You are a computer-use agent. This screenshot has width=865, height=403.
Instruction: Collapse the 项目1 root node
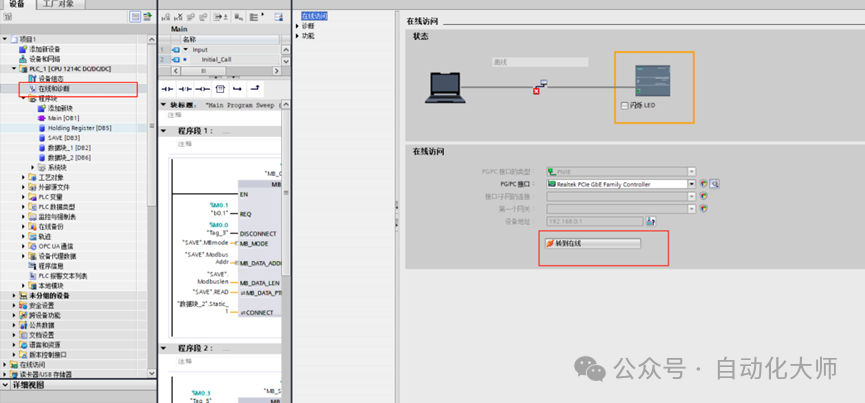click(5, 39)
